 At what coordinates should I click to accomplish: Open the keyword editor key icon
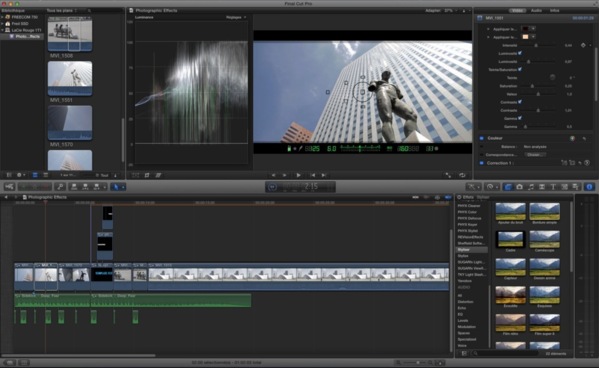[x=60, y=186]
